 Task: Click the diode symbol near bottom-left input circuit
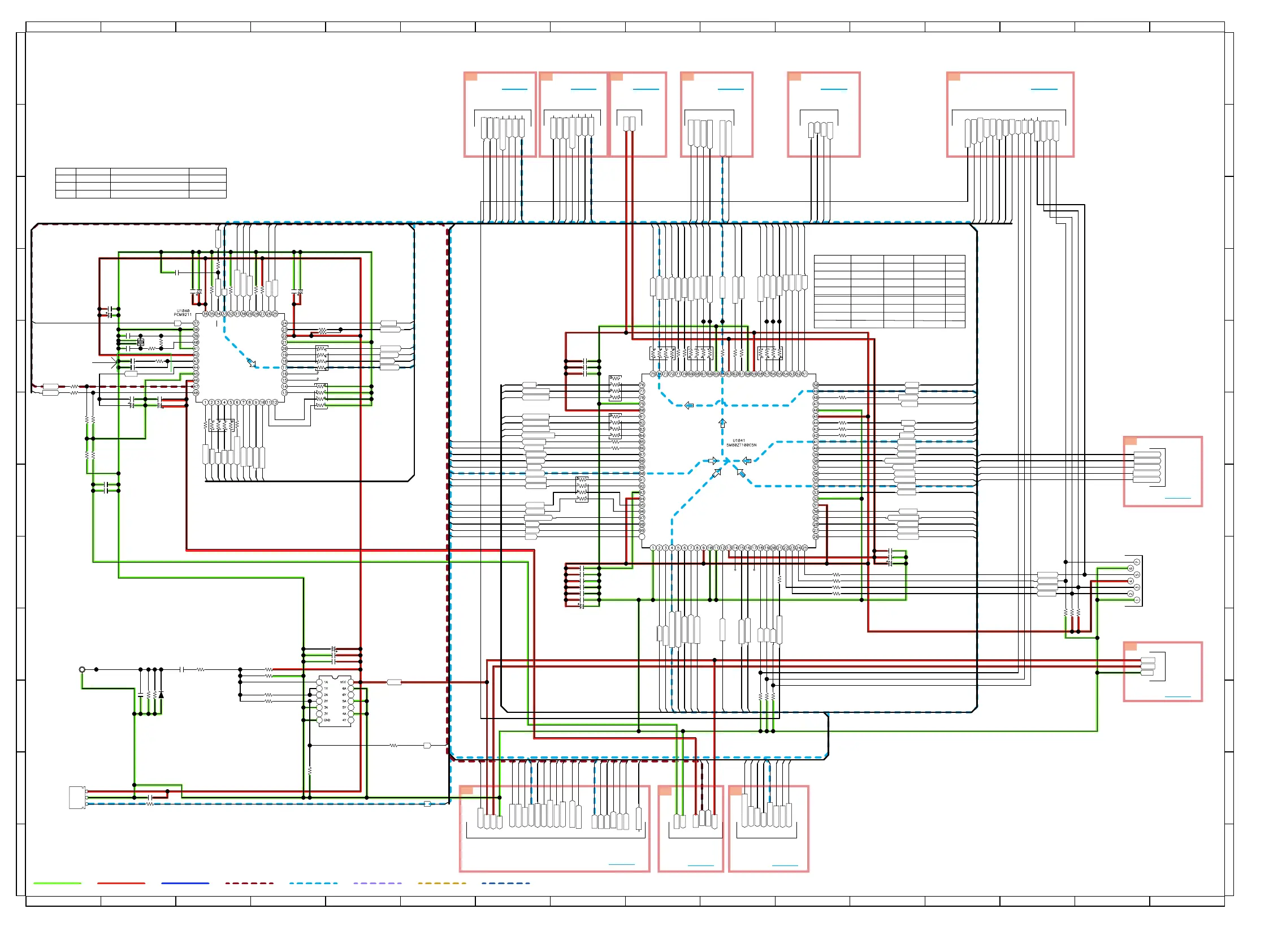coord(161,695)
